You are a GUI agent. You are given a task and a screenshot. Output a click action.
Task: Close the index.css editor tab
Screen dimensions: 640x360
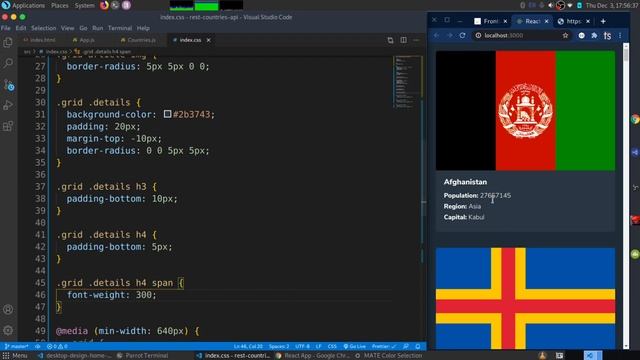(209, 40)
